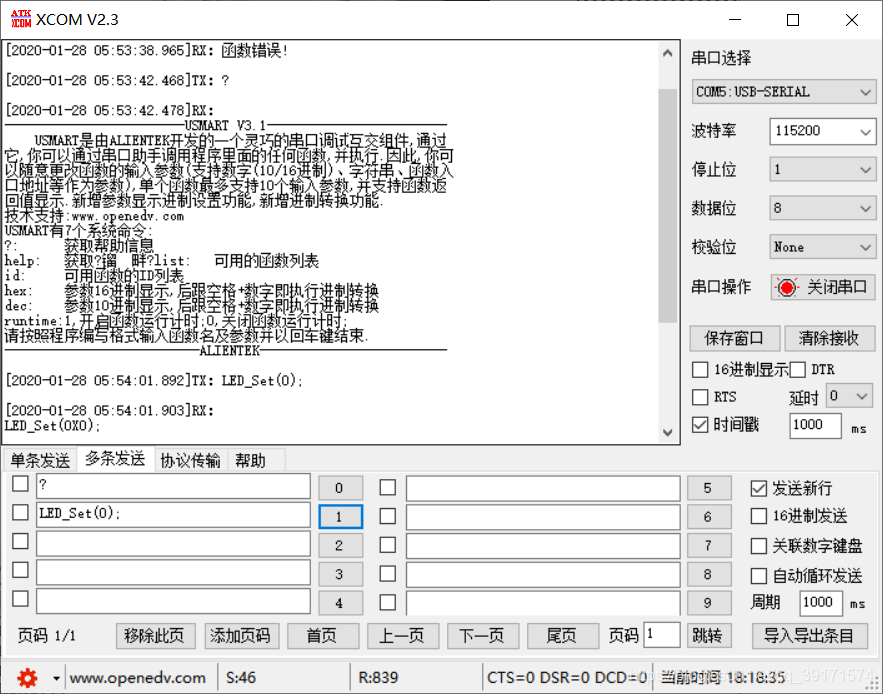This screenshot has height=694, width=883.
Task: Click 保存窗口 save window button
Action: pos(734,338)
